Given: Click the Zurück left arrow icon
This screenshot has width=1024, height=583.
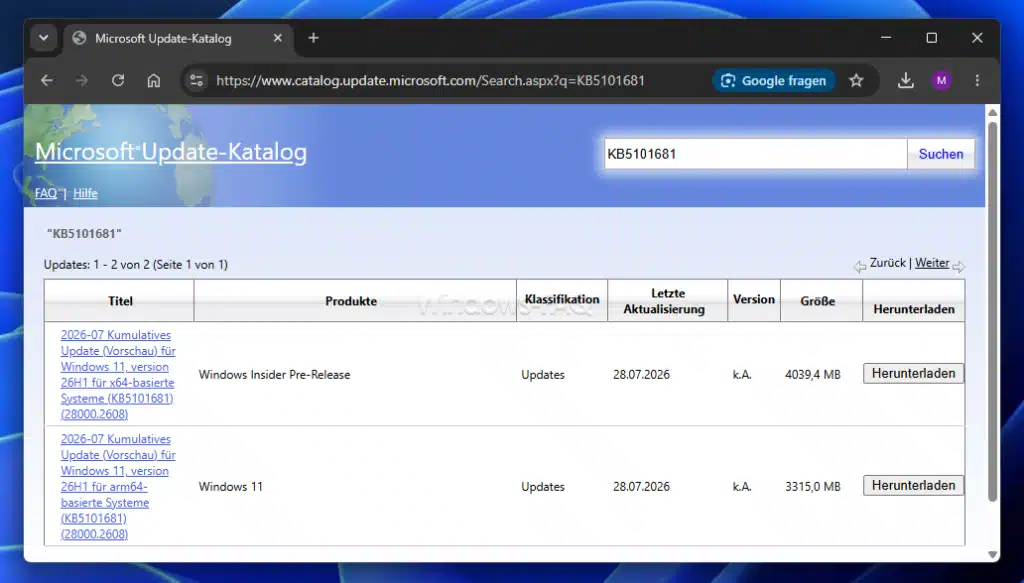Looking at the screenshot, I should pos(859,266).
